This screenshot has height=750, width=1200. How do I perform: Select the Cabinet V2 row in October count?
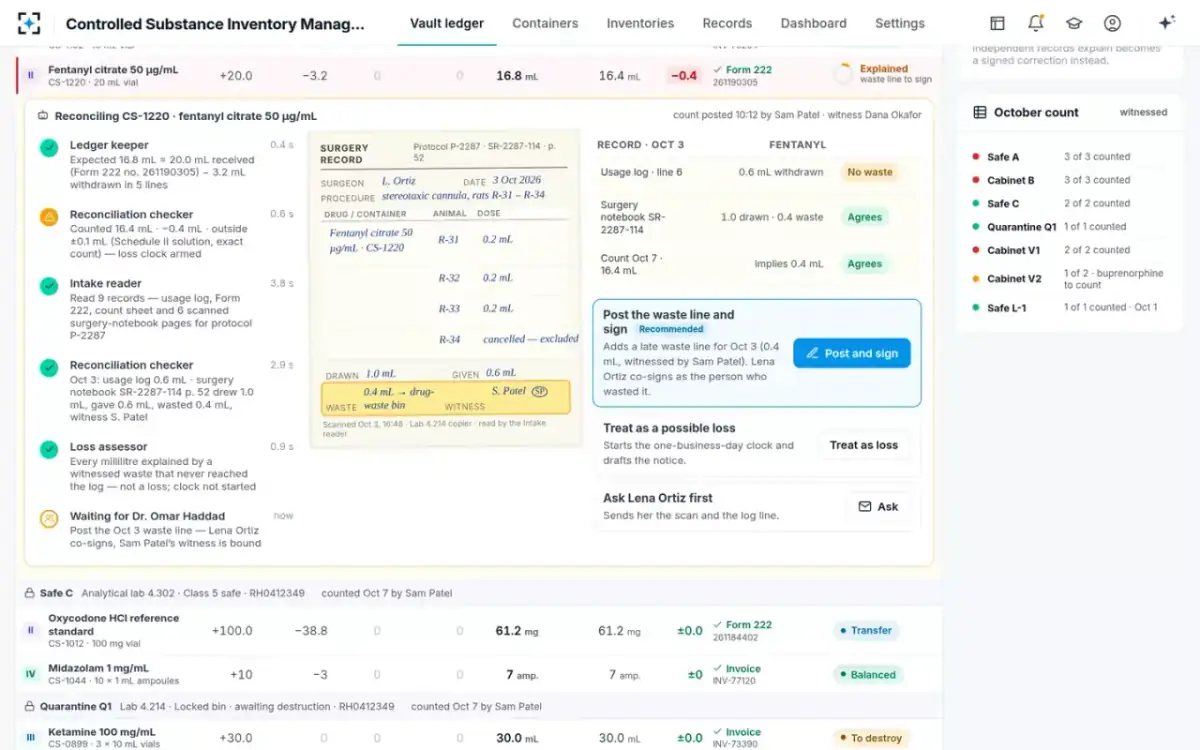click(1069, 279)
